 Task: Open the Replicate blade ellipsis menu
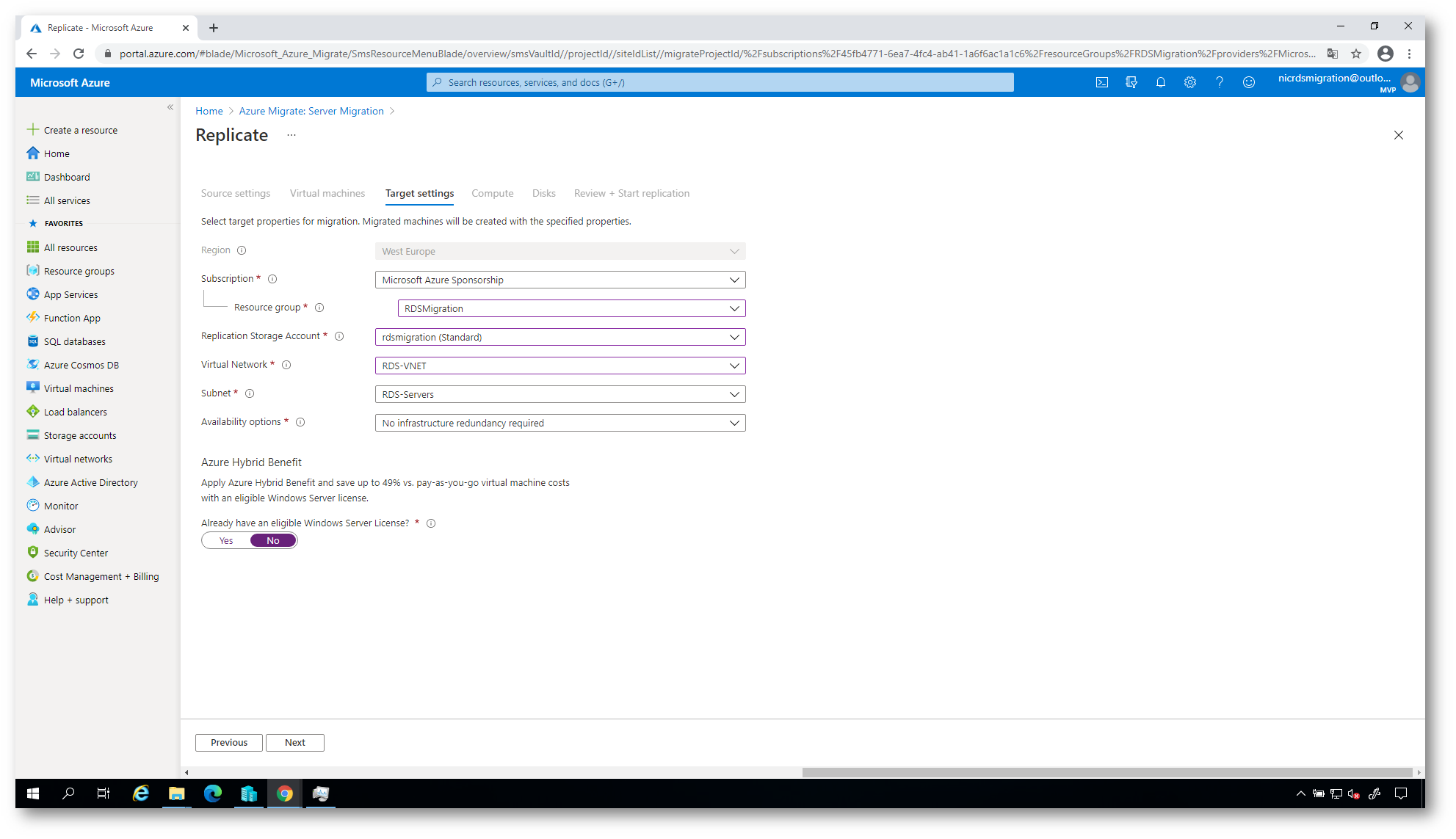291,135
